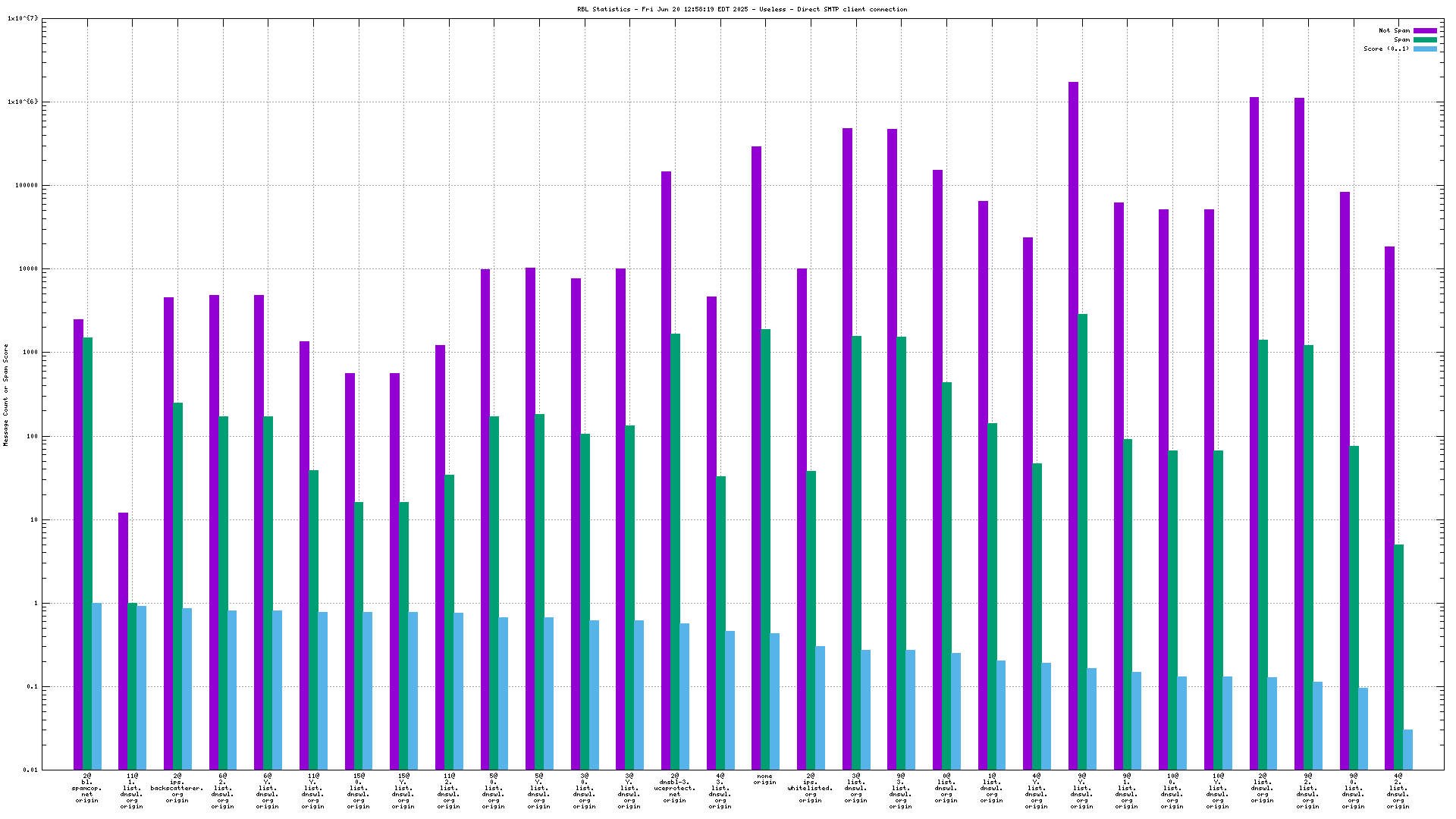Select the bl.spamcop.net origin axis label
Screen dimensions: 1456x819
tap(86, 788)
